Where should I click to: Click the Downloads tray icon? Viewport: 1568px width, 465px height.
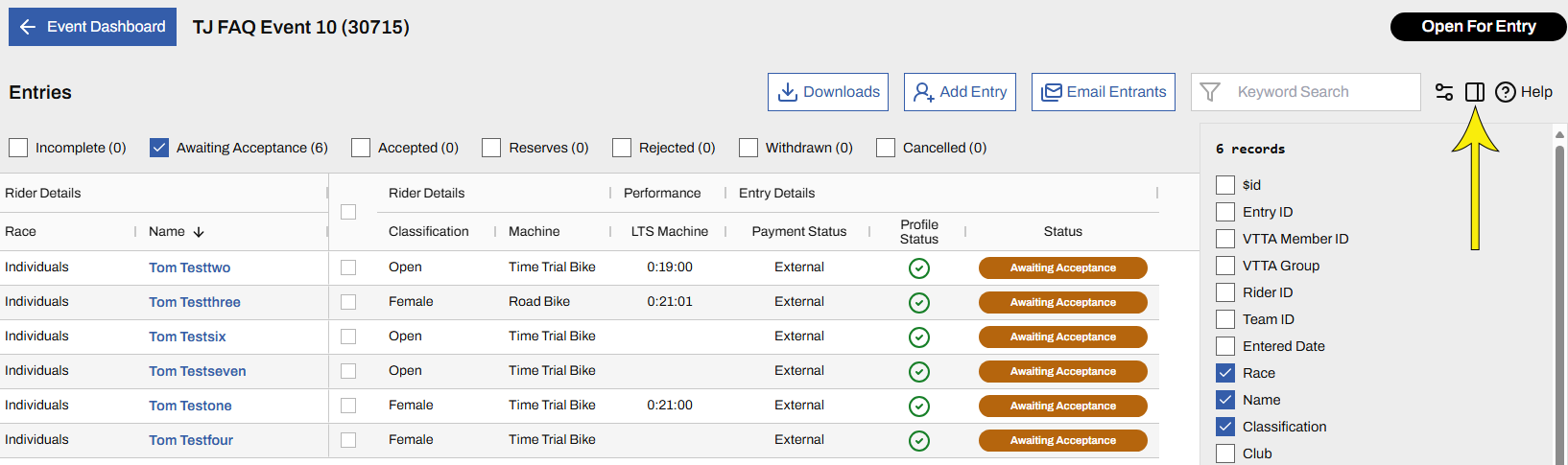788,92
